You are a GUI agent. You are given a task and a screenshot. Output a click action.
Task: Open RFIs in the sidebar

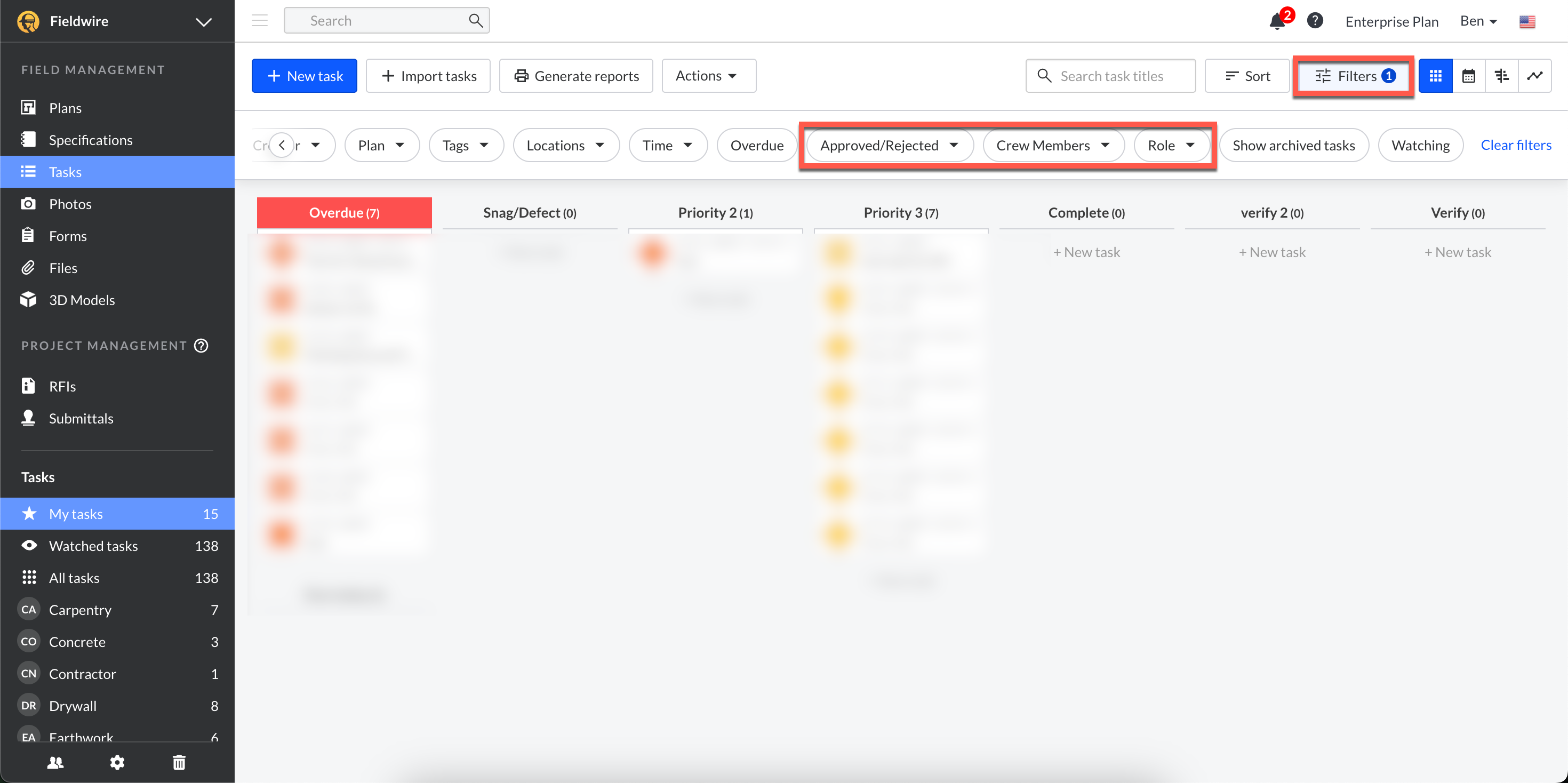pos(117,387)
